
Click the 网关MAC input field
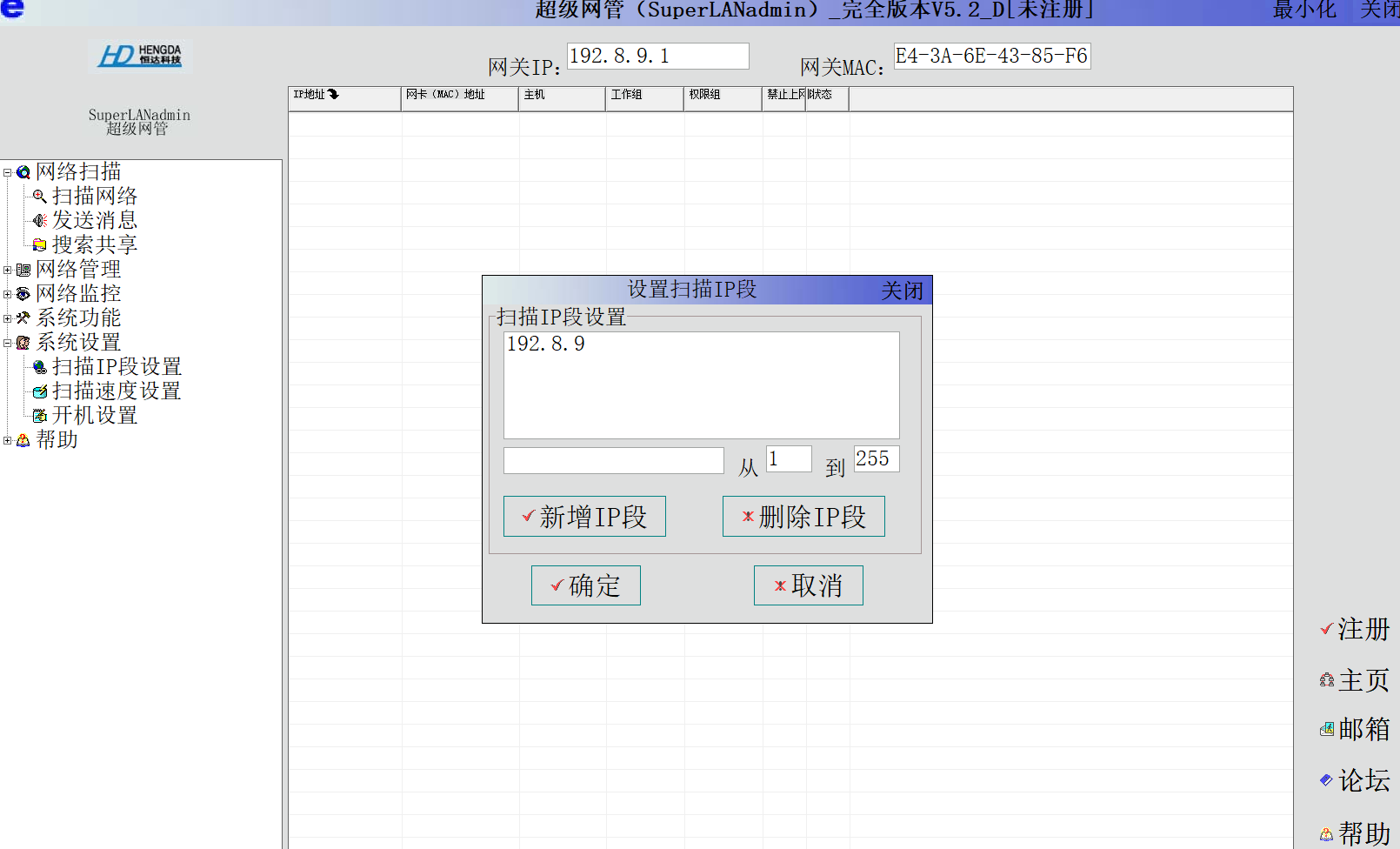coord(992,57)
